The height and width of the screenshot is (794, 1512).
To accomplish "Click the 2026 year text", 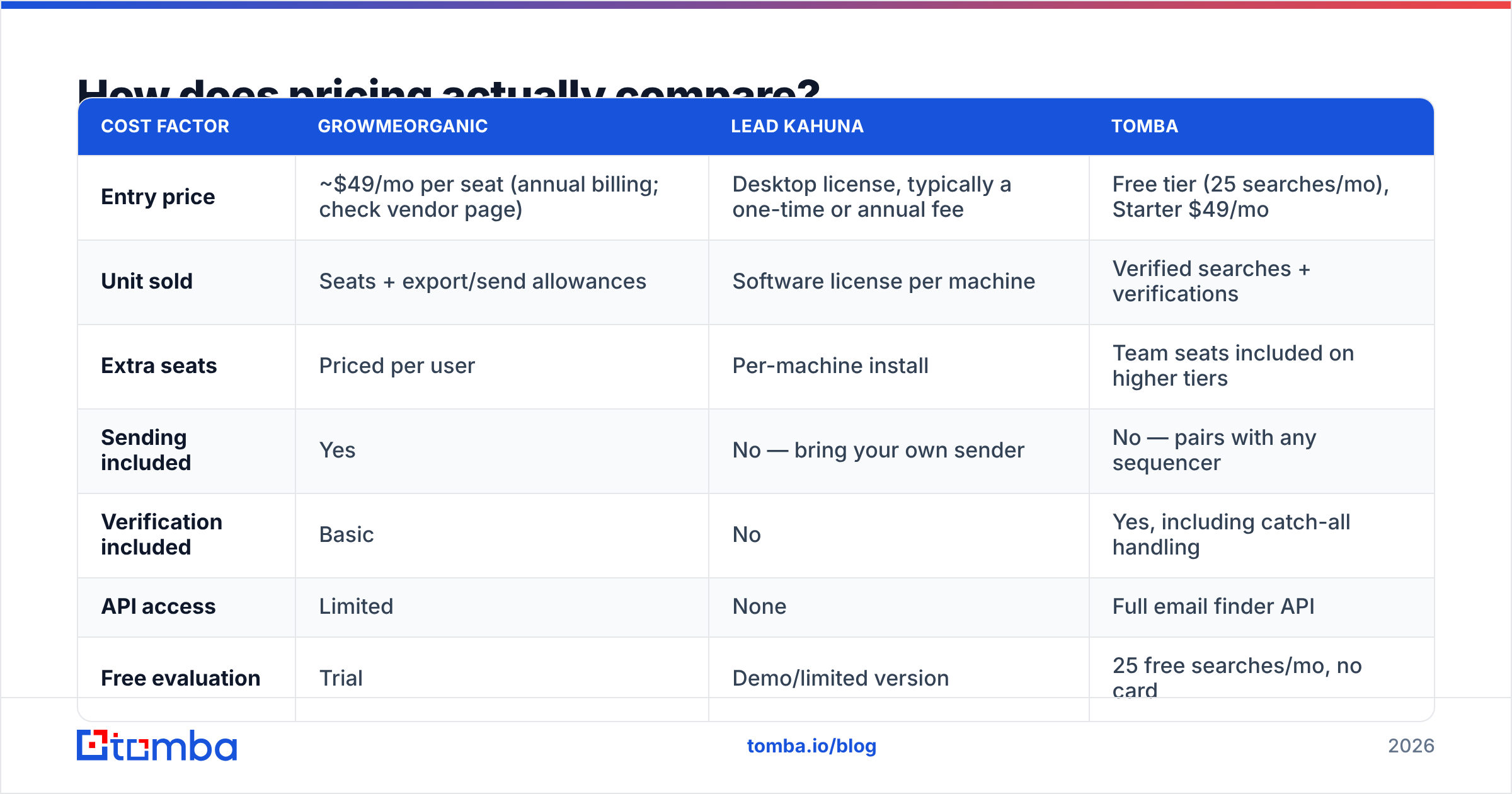I will 1411,746.
